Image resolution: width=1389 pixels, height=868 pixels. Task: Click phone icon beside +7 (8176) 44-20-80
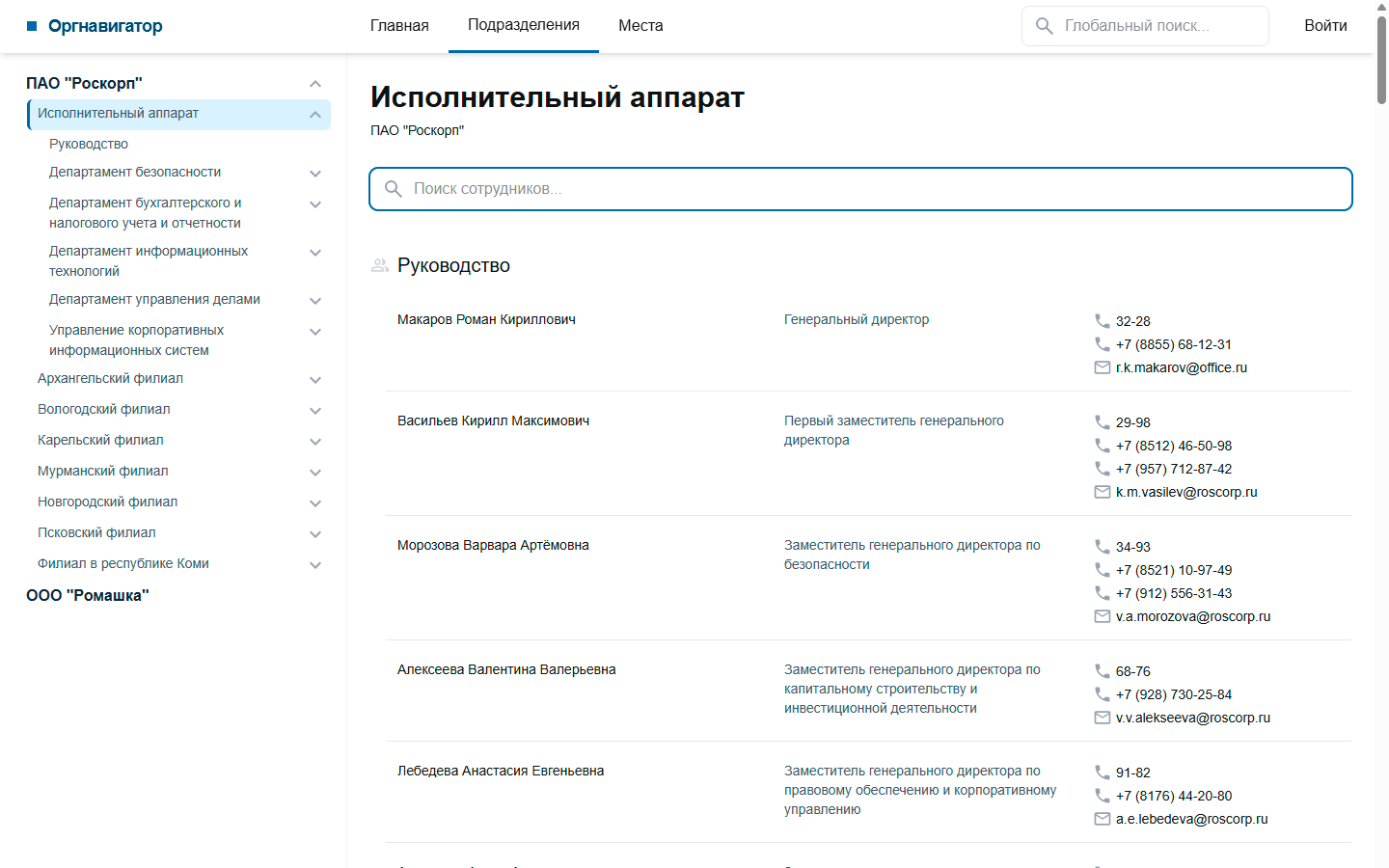pyautogui.click(x=1103, y=796)
